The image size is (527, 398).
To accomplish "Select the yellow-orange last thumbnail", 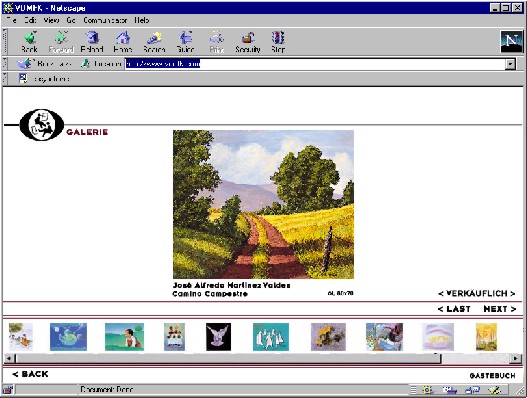I will [x=486, y=337].
